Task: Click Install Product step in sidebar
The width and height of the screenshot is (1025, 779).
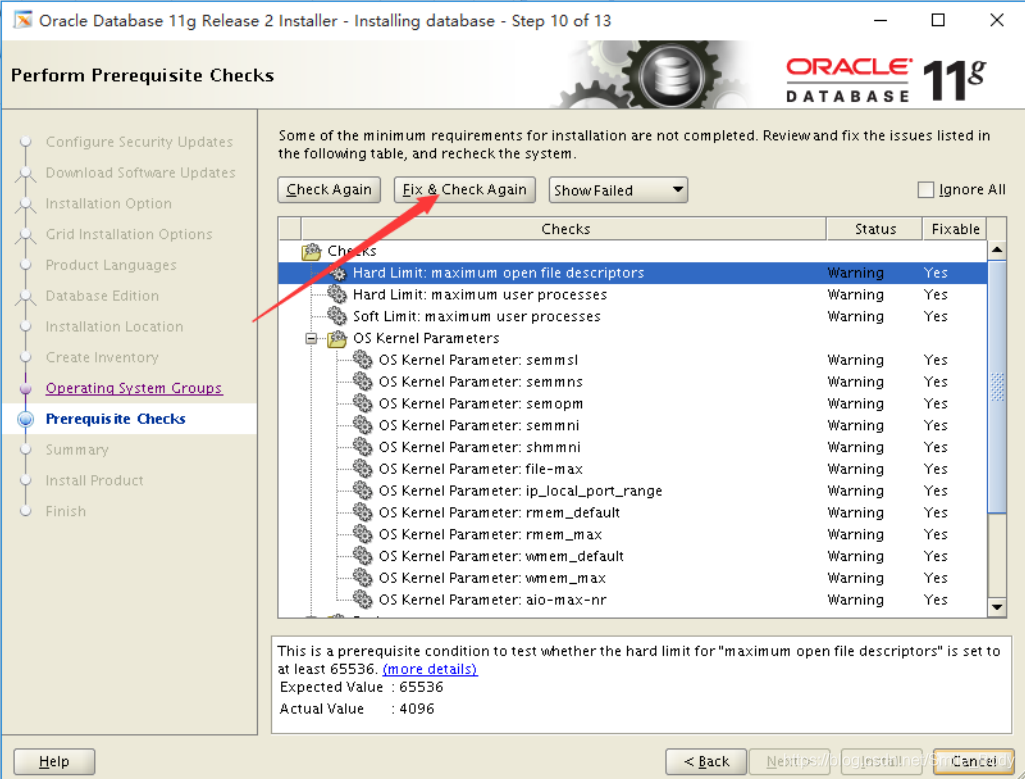Action: [94, 480]
